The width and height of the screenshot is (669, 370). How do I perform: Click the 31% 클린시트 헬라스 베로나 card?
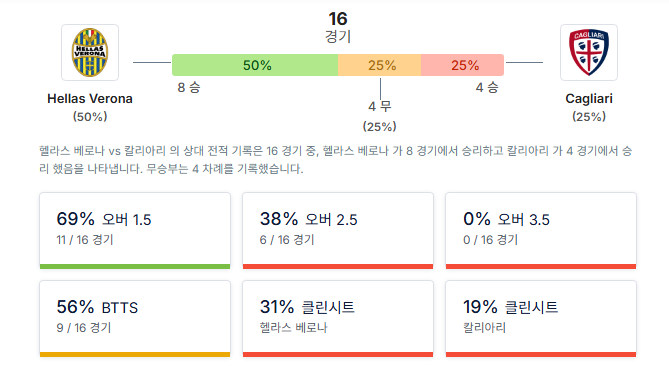pos(338,318)
